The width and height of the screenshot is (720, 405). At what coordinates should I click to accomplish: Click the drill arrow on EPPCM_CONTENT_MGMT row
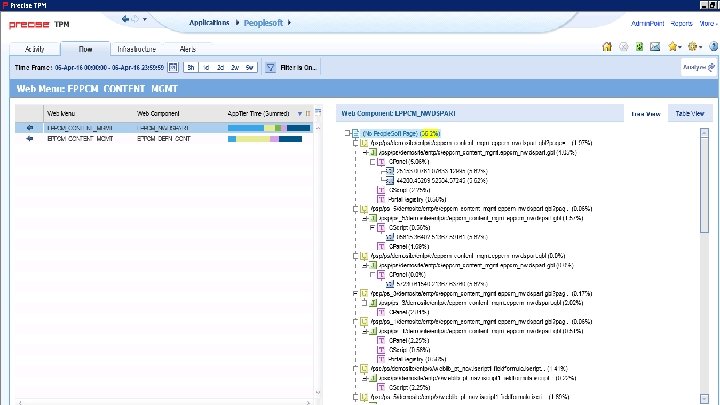(30, 128)
